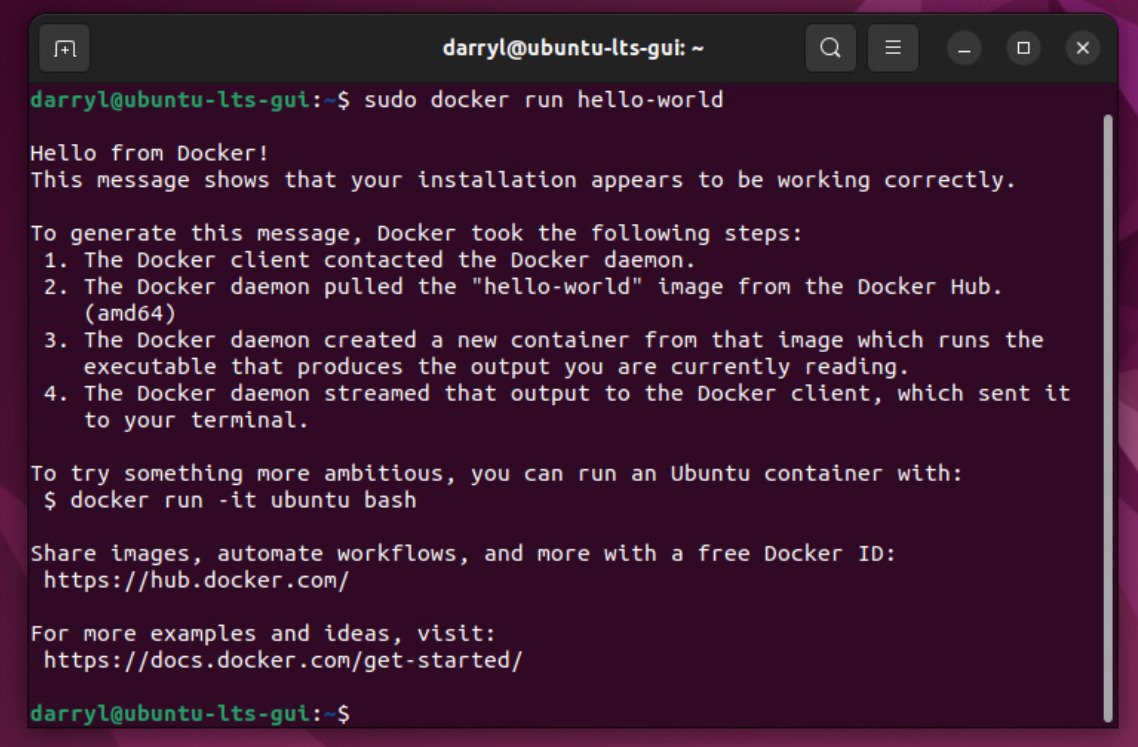Click step 3 'created a new container' line
Screen dimensions: 1138x747
click(544, 340)
